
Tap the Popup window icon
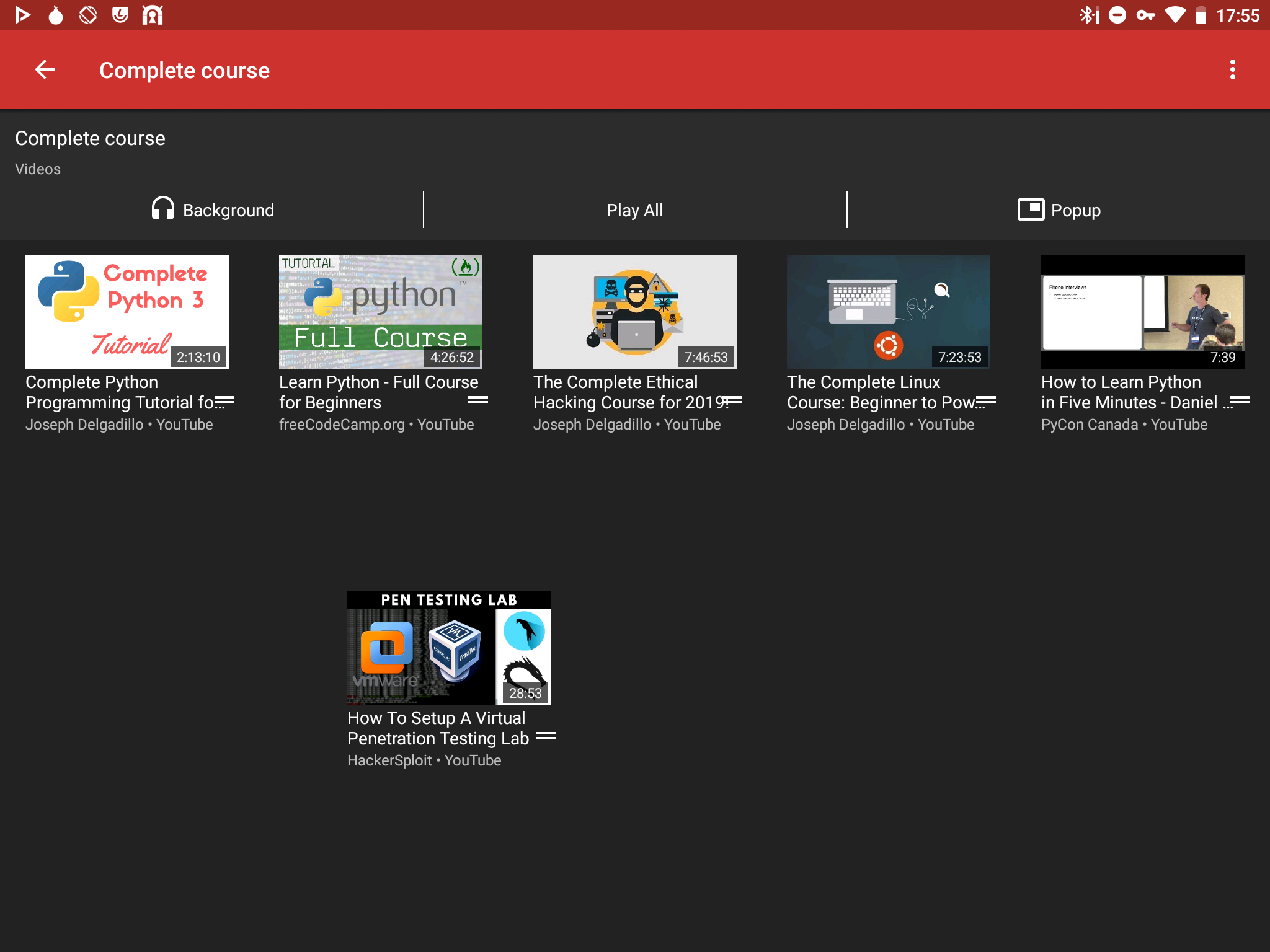[1031, 209]
